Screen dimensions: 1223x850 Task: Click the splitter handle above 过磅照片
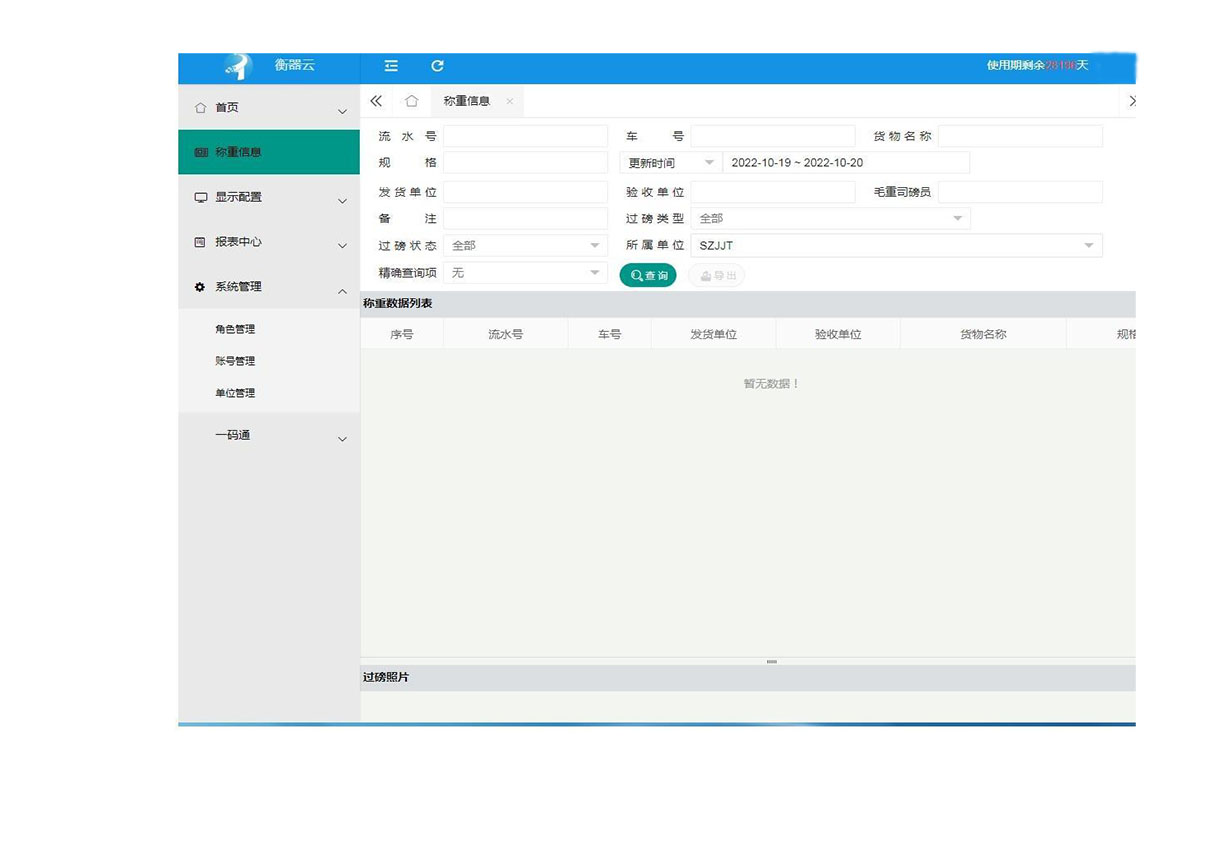tap(771, 662)
